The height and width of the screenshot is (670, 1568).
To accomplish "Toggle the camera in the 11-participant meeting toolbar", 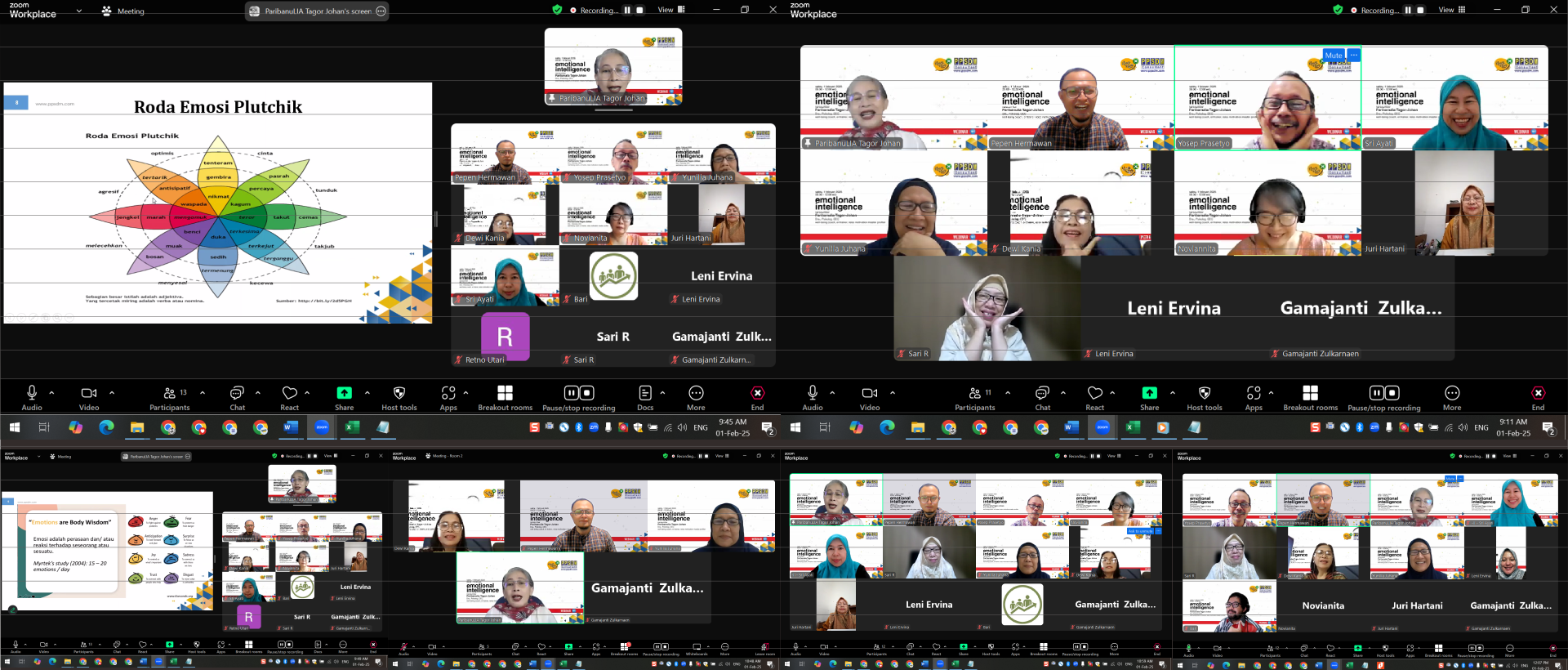I will point(870,396).
